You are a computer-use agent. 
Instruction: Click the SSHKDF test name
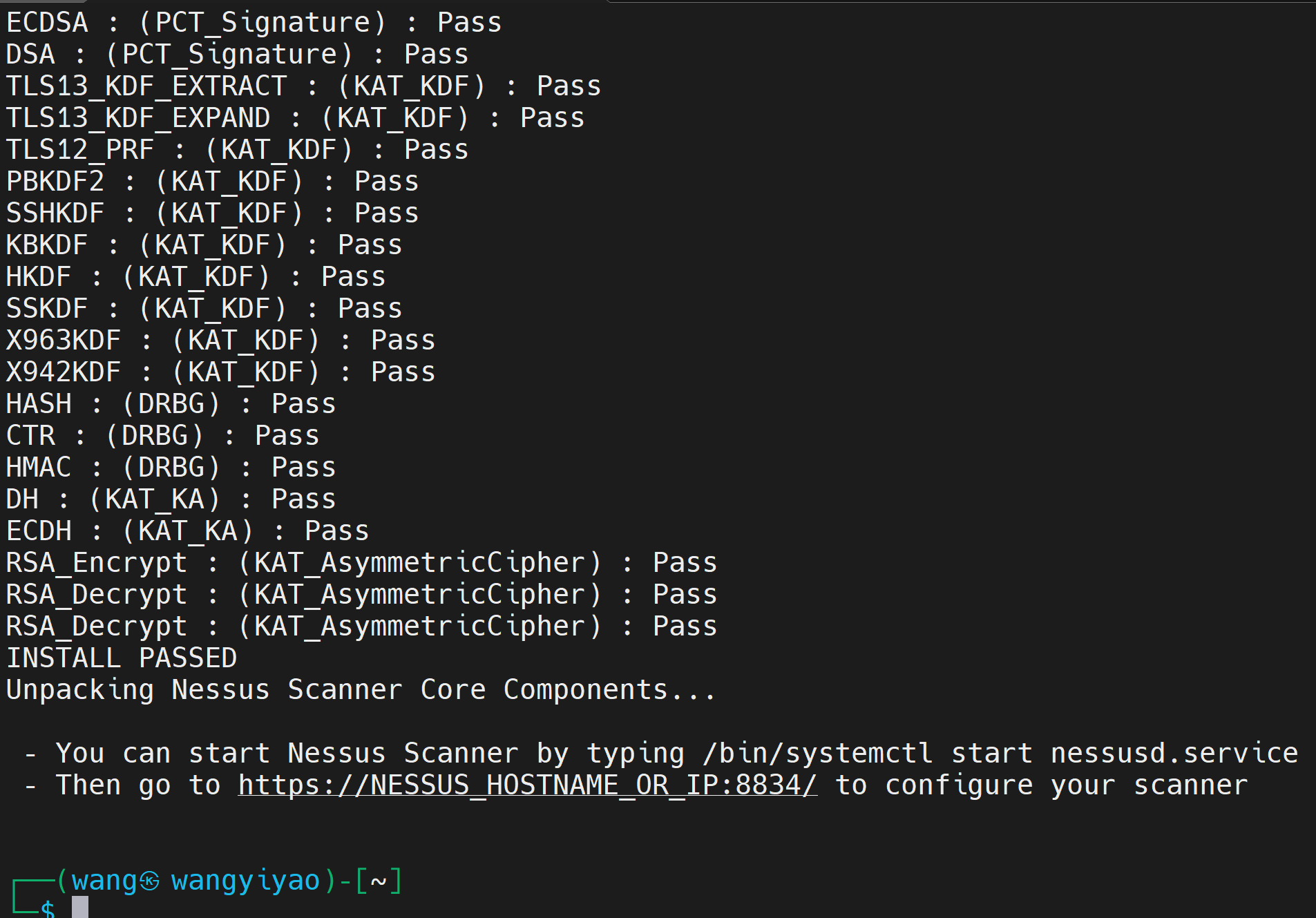point(55,213)
